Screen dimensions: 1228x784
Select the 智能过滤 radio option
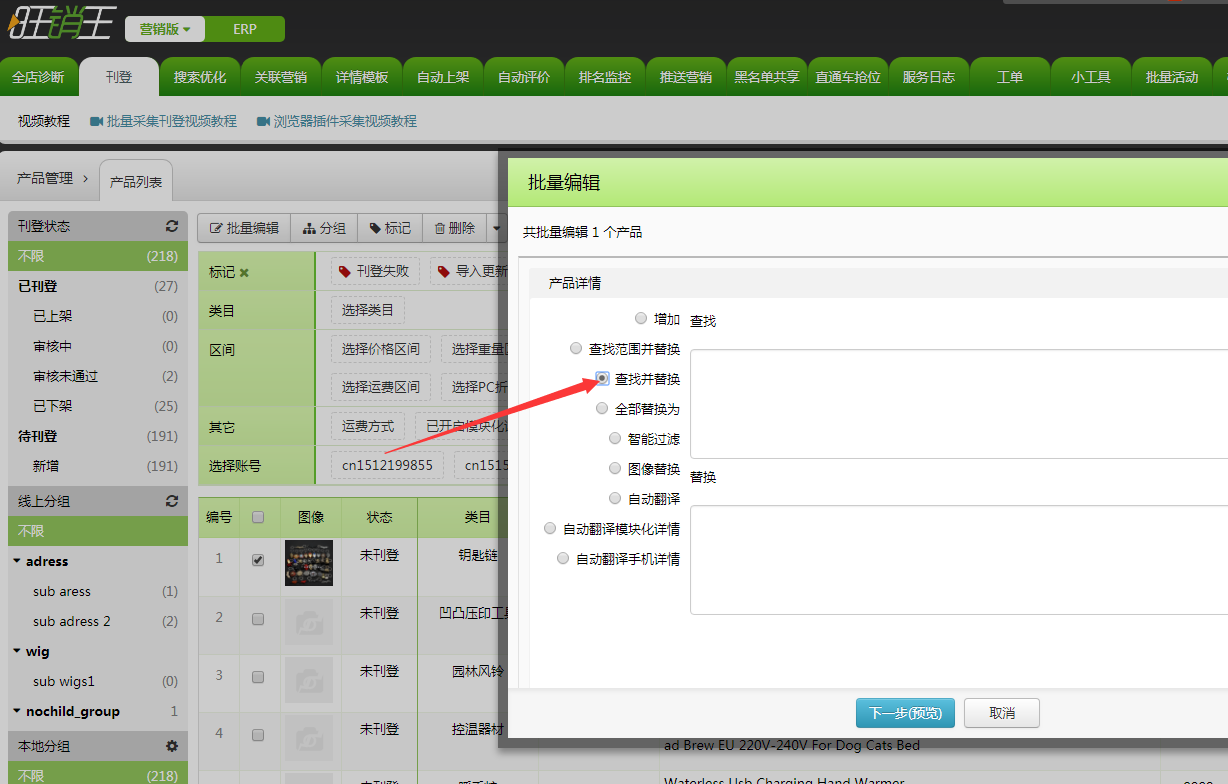tap(615, 438)
